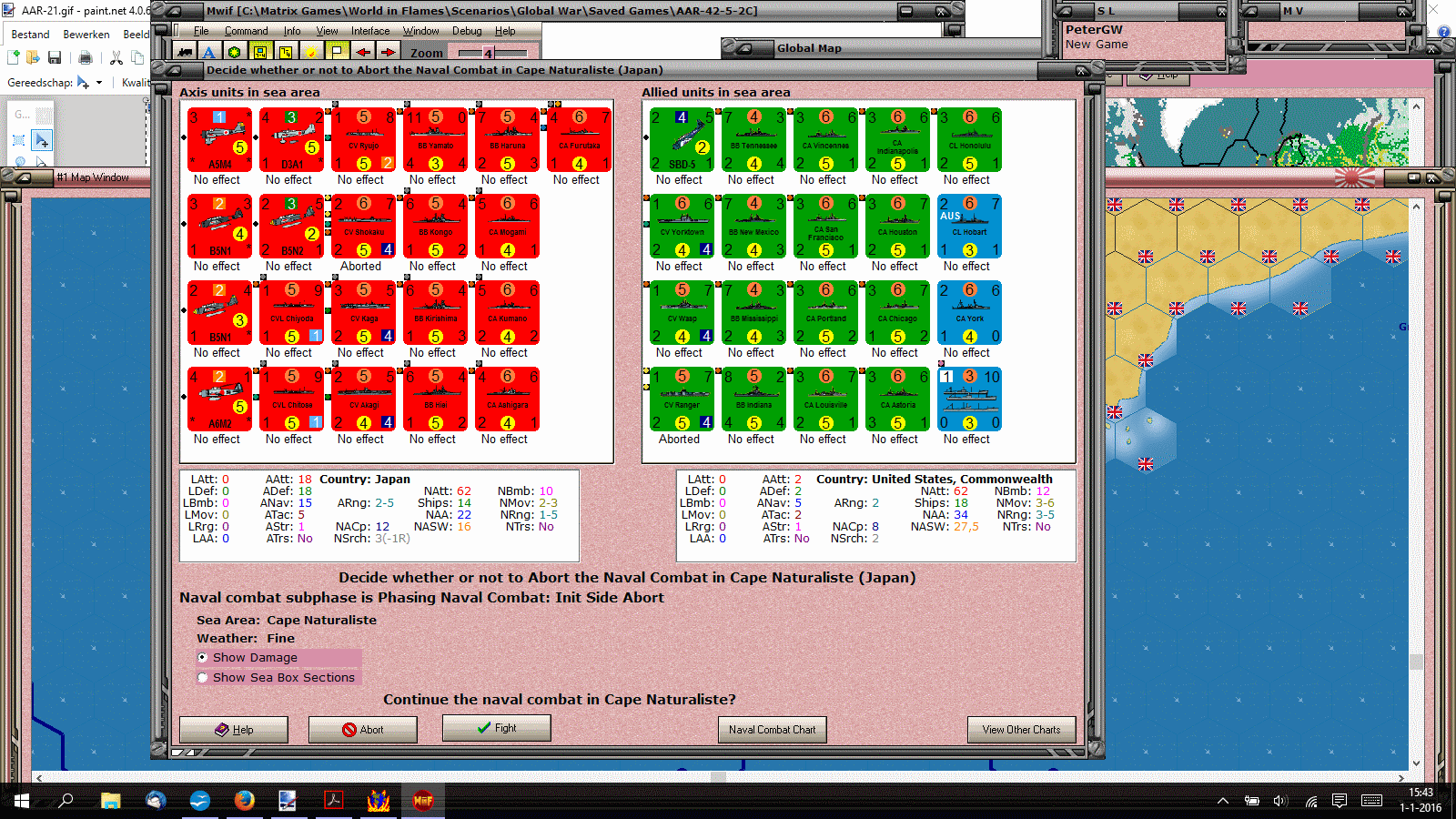
Task: Select the CV Ranger carrier unit
Action: click(x=682, y=399)
